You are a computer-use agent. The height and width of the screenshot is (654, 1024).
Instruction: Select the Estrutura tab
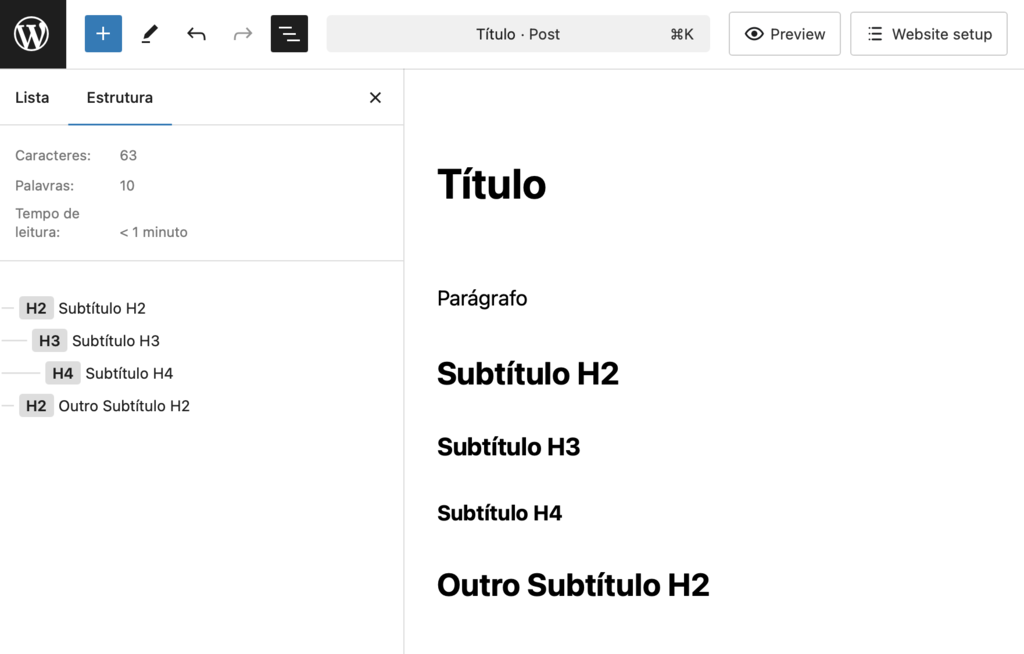click(120, 97)
